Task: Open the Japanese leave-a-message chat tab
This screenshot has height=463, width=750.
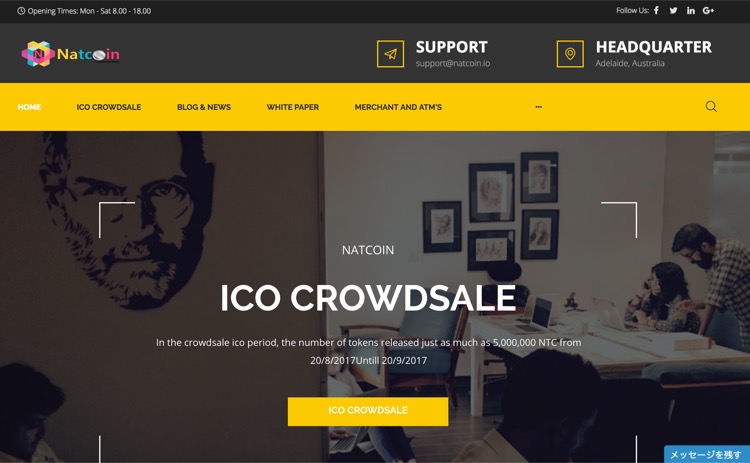Action: 706,454
